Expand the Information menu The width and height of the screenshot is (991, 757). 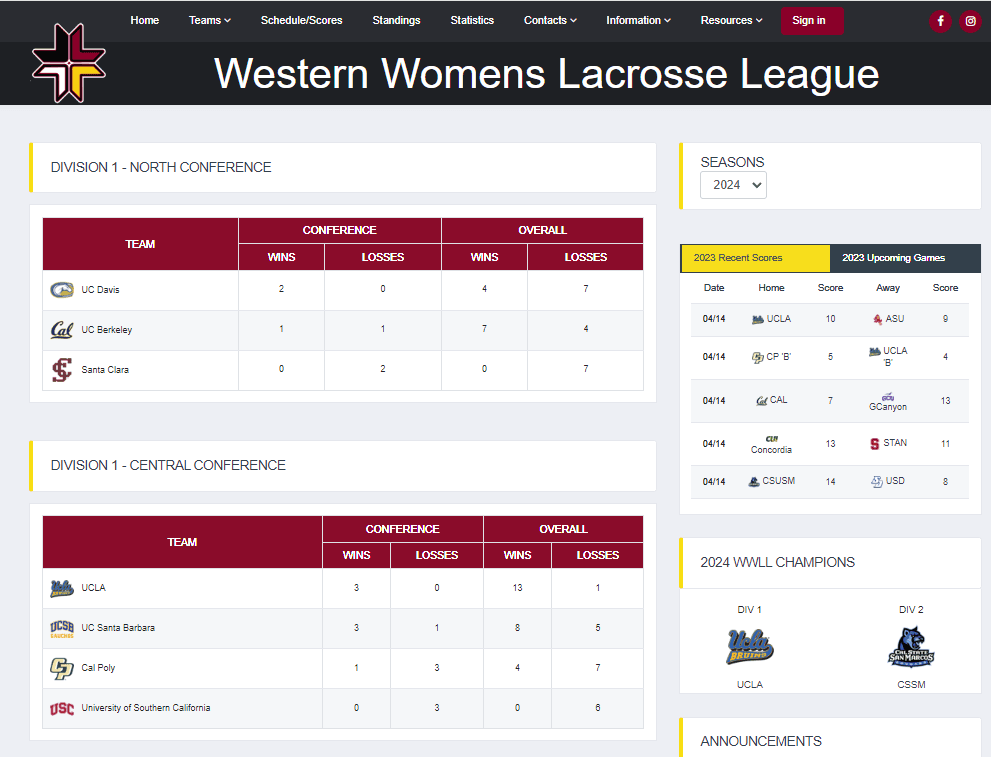pos(638,20)
